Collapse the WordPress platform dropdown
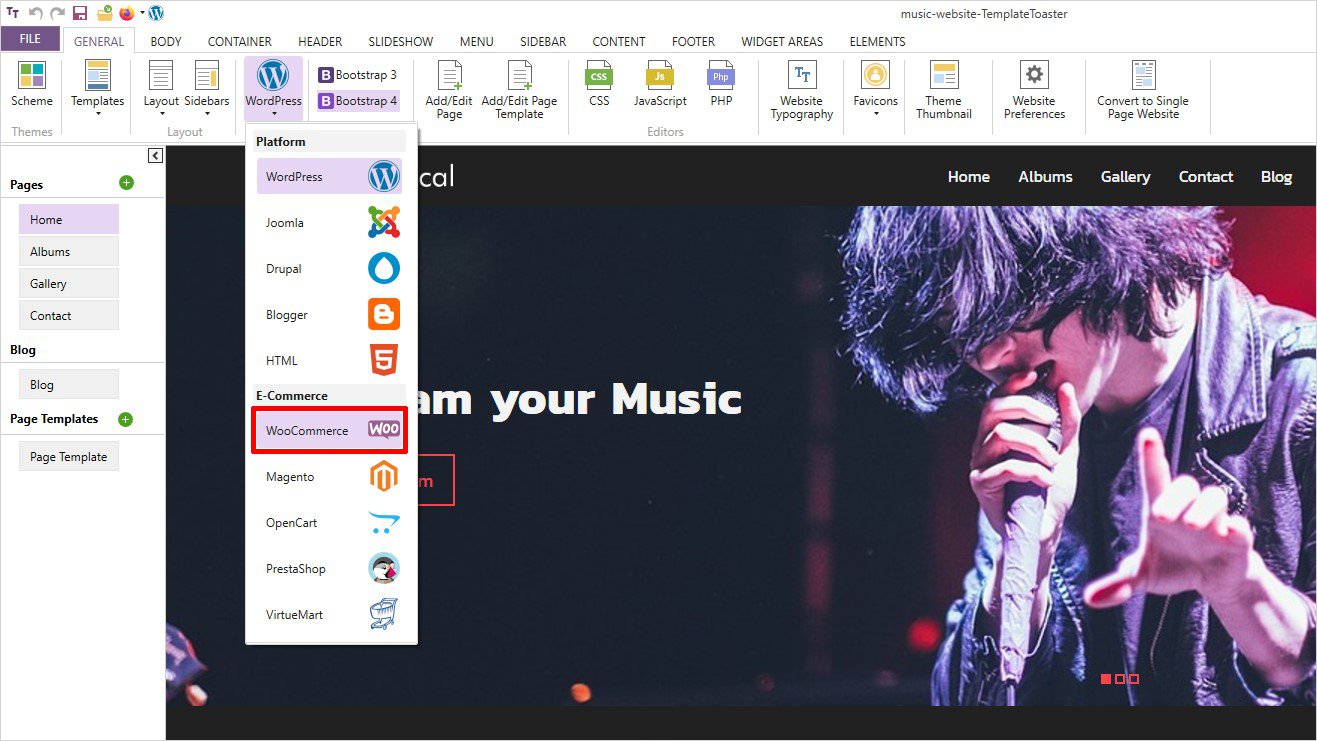1317x741 pixels. (273, 90)
